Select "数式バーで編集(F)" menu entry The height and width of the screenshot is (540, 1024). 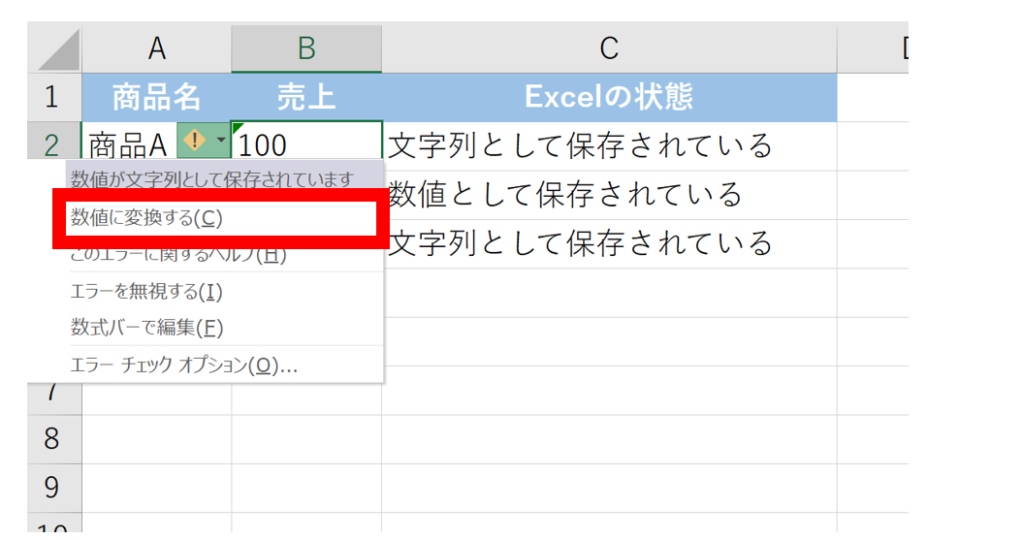[x=147, y=327]
